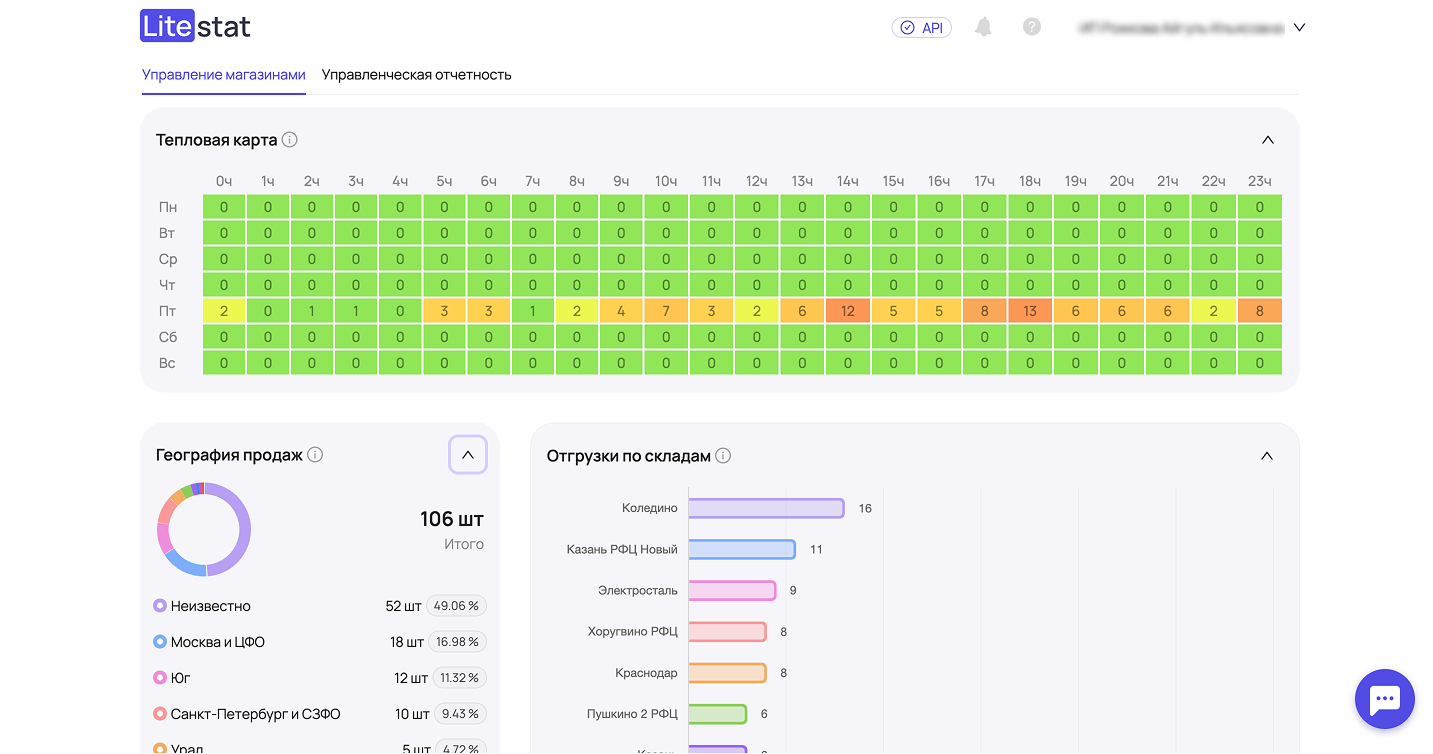
Task: Click info icon beside Отгрузки по складам
Action: 723,456
